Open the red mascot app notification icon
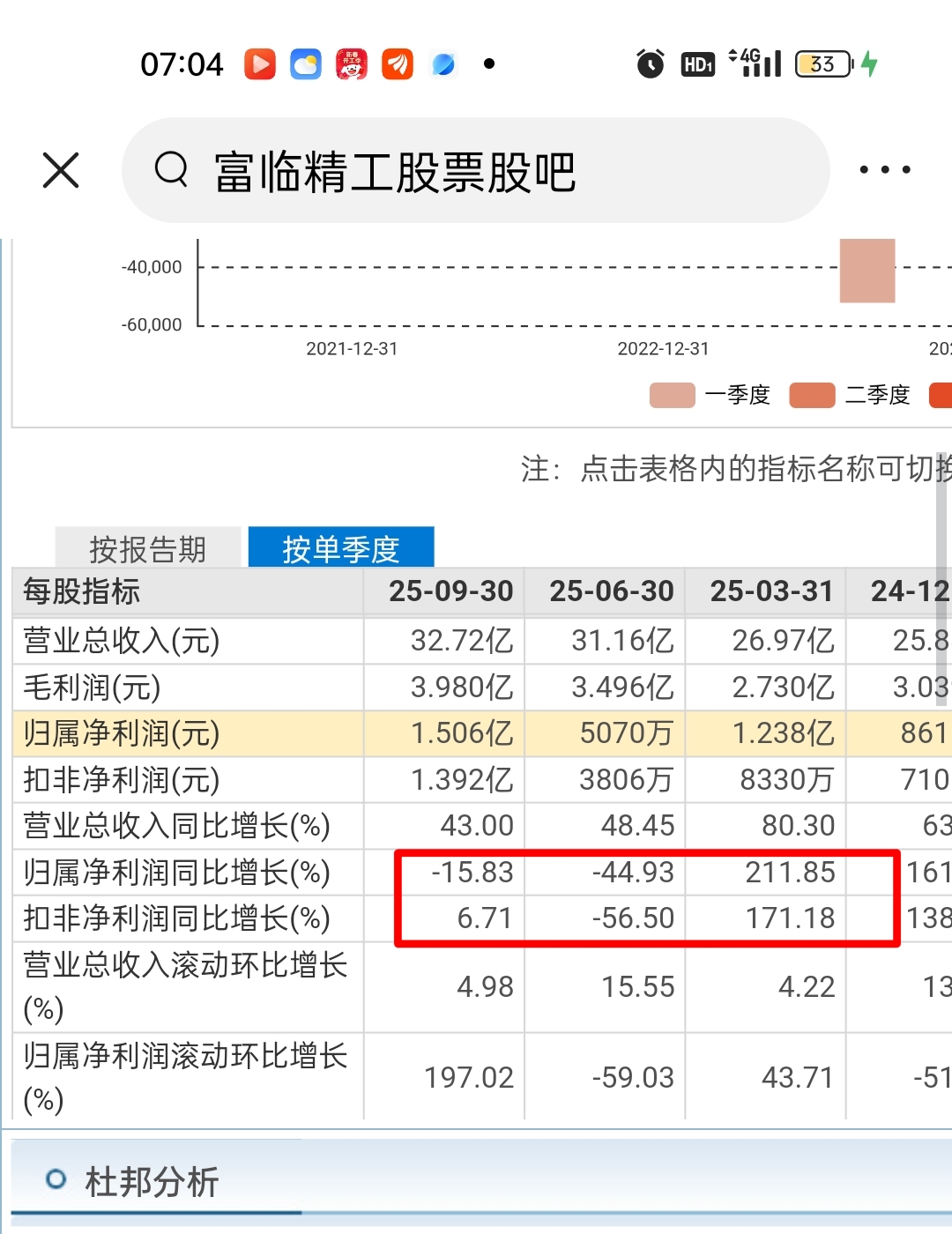Image resolution: width=952 pixels, height=1234 pixels. tap(352, 64)
